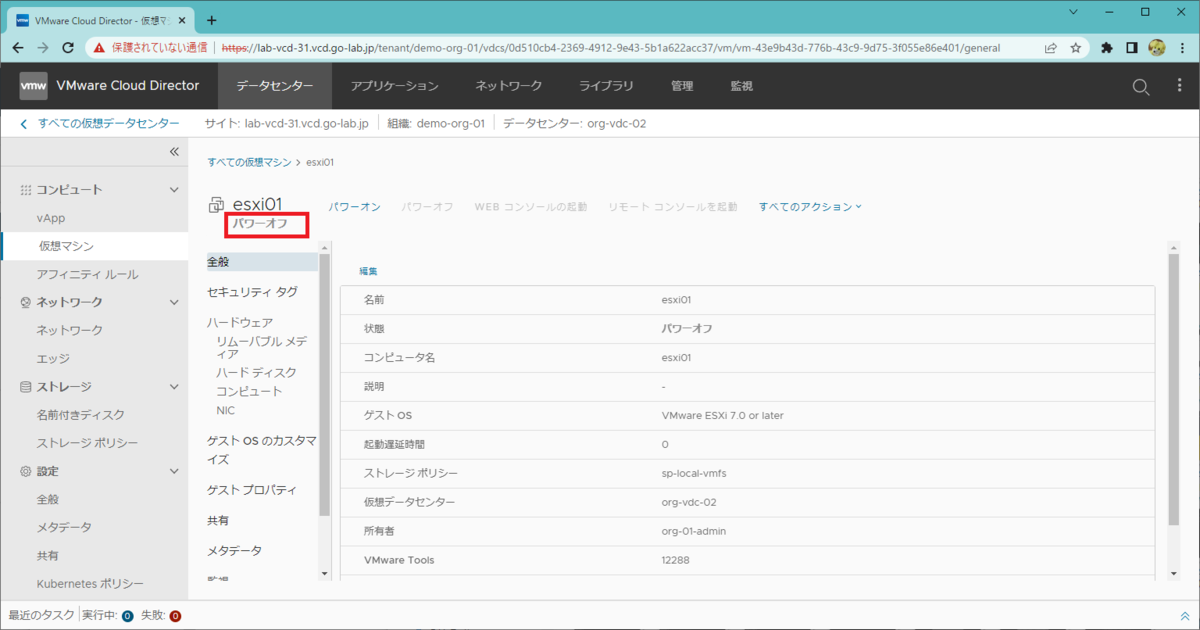Screen dimensions: 1200x630
Task: Click the VM section list scrollbar
Action: coord(324,386)
